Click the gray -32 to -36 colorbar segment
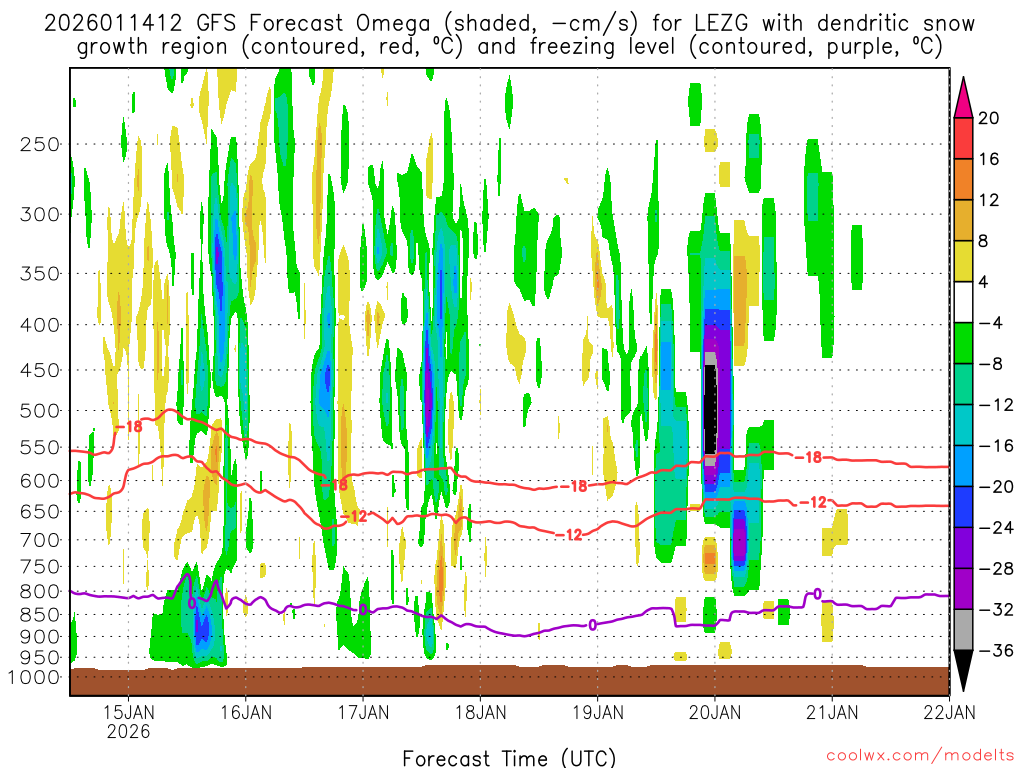 pos(963,630)
